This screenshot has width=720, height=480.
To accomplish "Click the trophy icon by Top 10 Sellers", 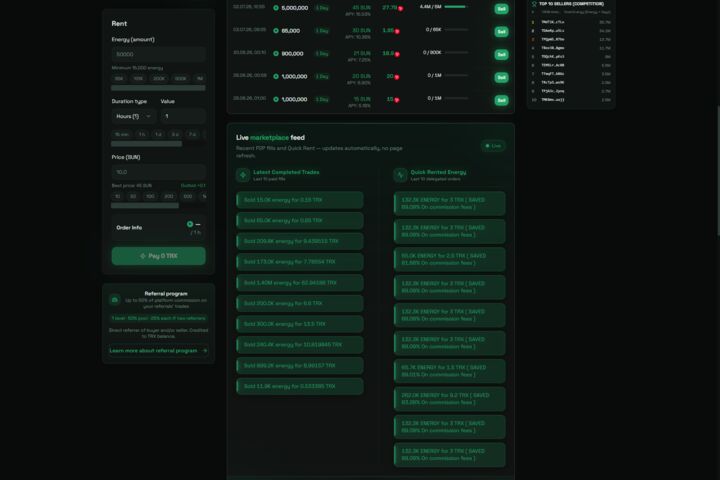I will click(534, 4).
